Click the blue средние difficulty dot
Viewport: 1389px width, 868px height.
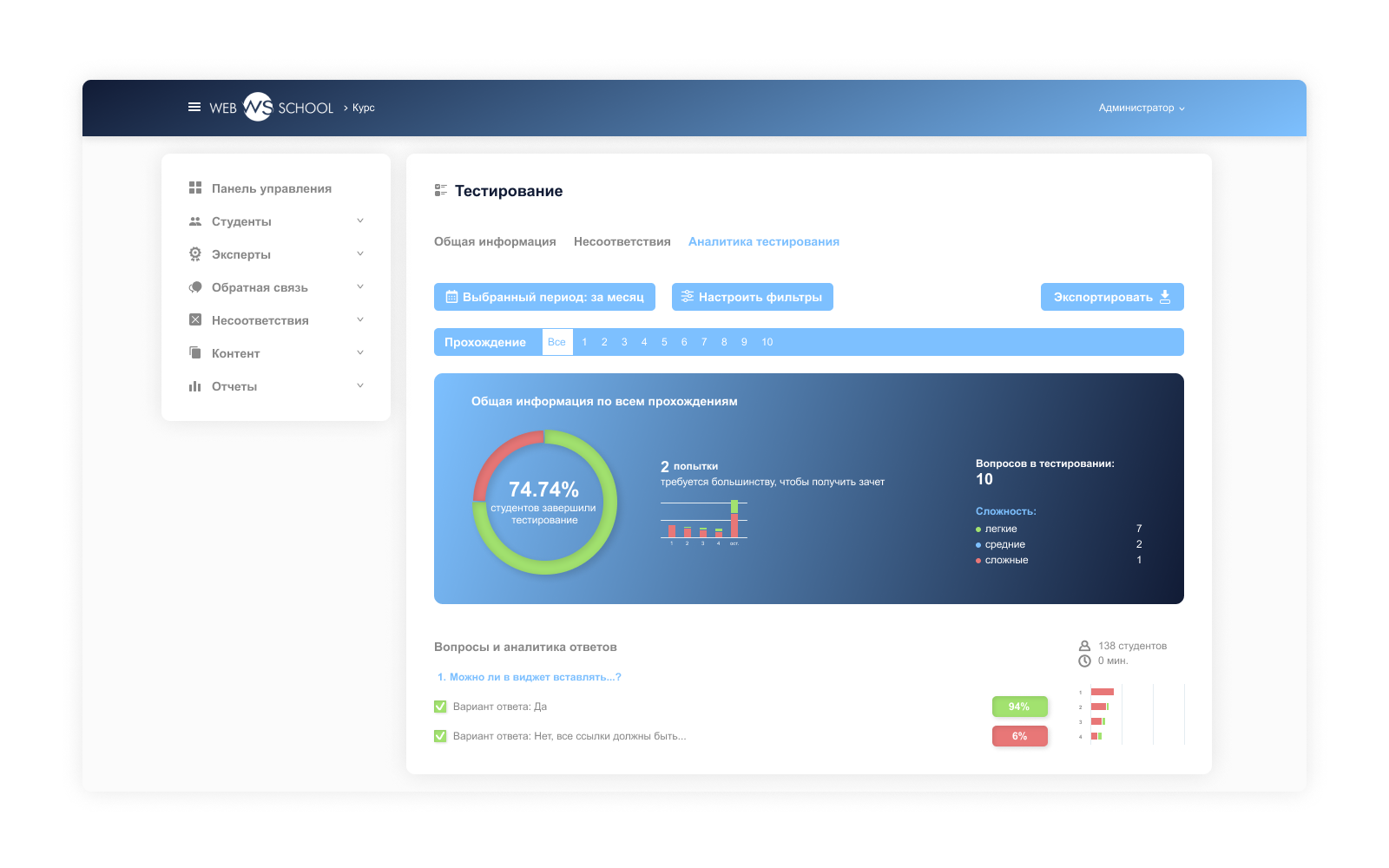coord(978,545)
